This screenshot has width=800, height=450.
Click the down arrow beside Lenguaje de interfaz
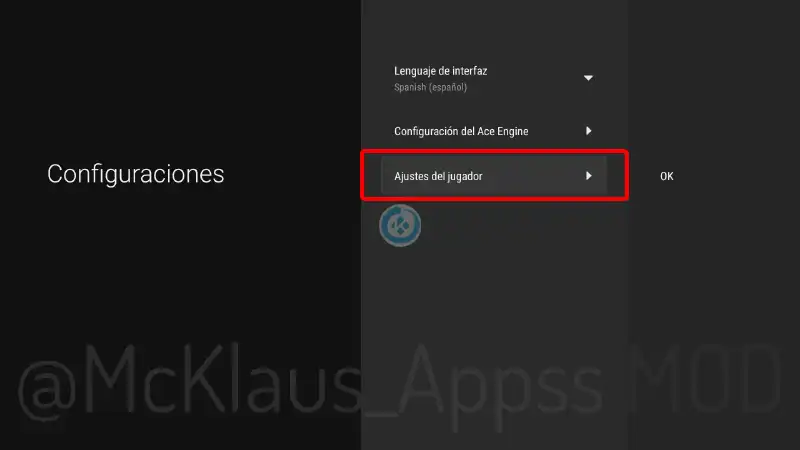[588, 78]
